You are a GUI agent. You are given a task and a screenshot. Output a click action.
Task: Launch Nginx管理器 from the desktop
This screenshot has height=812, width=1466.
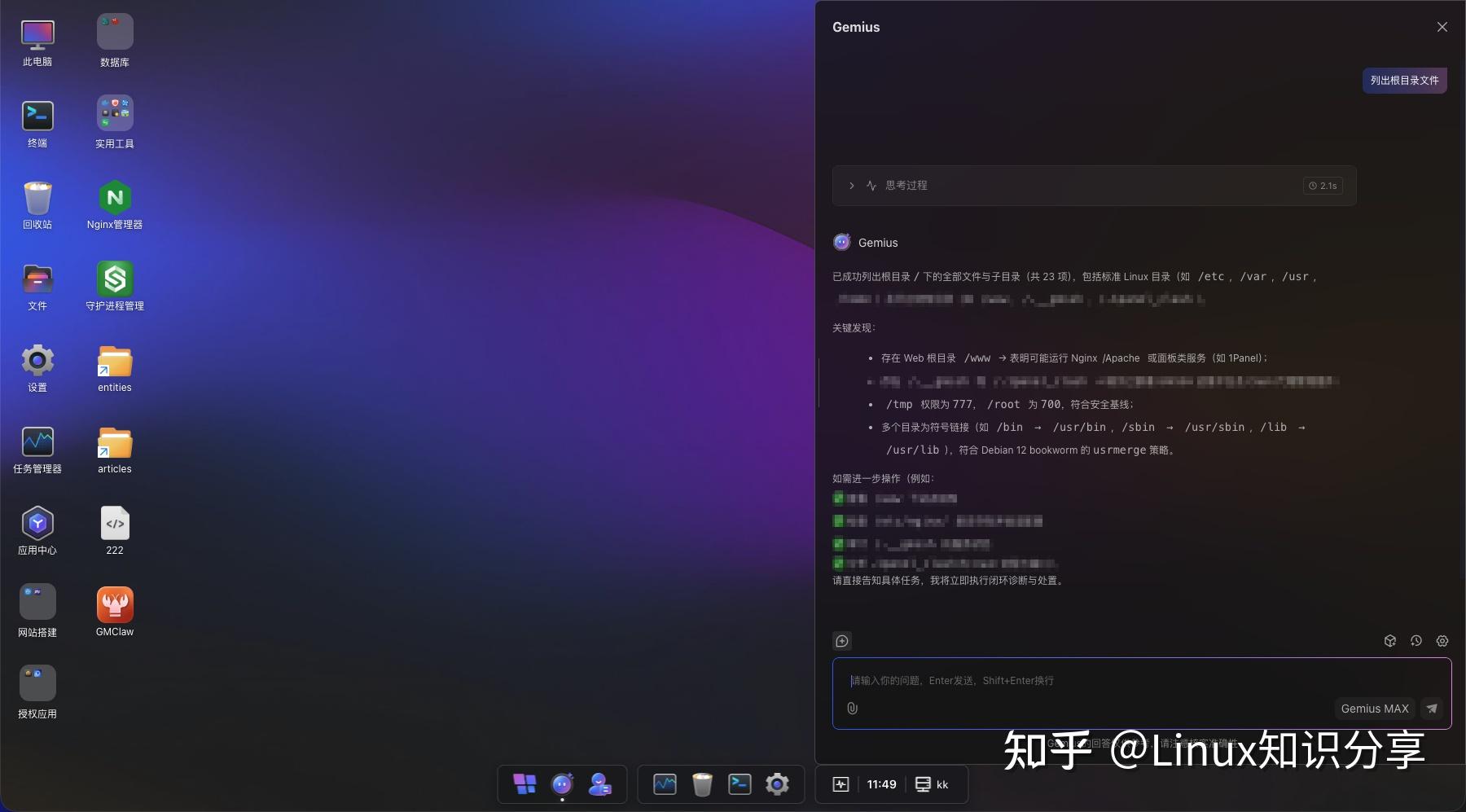pyautogui.click(x=115, y=197)
